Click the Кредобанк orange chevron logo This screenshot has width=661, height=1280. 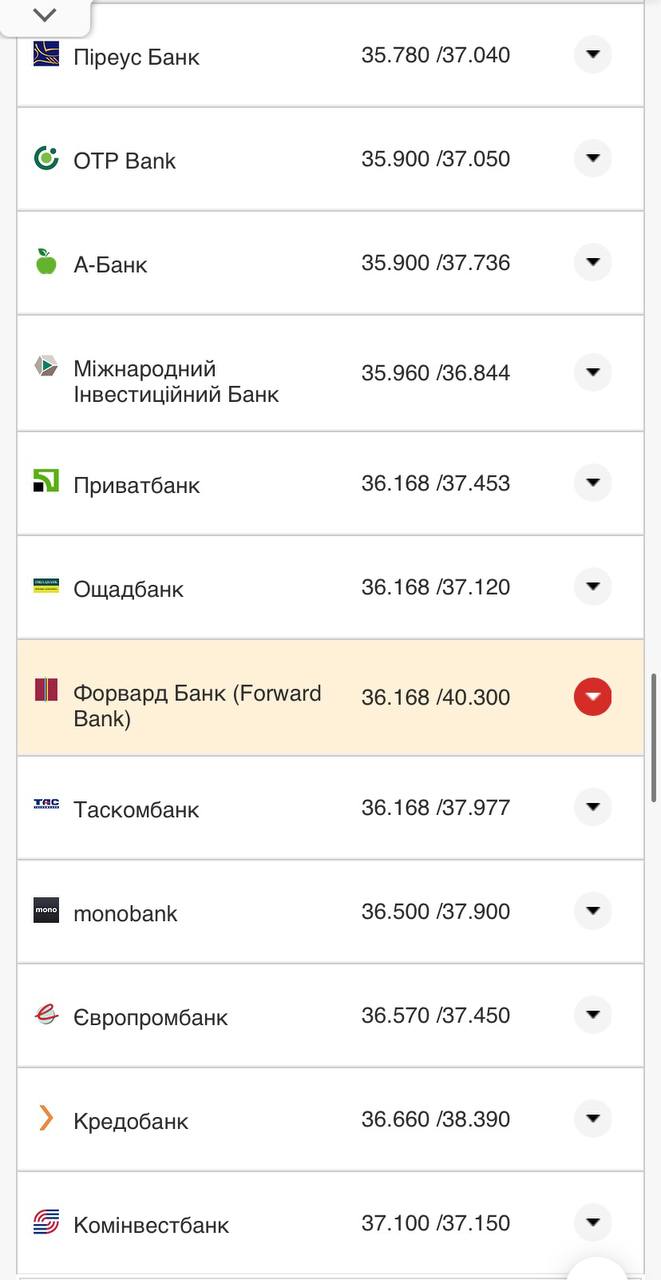[x=46, y=1118]
